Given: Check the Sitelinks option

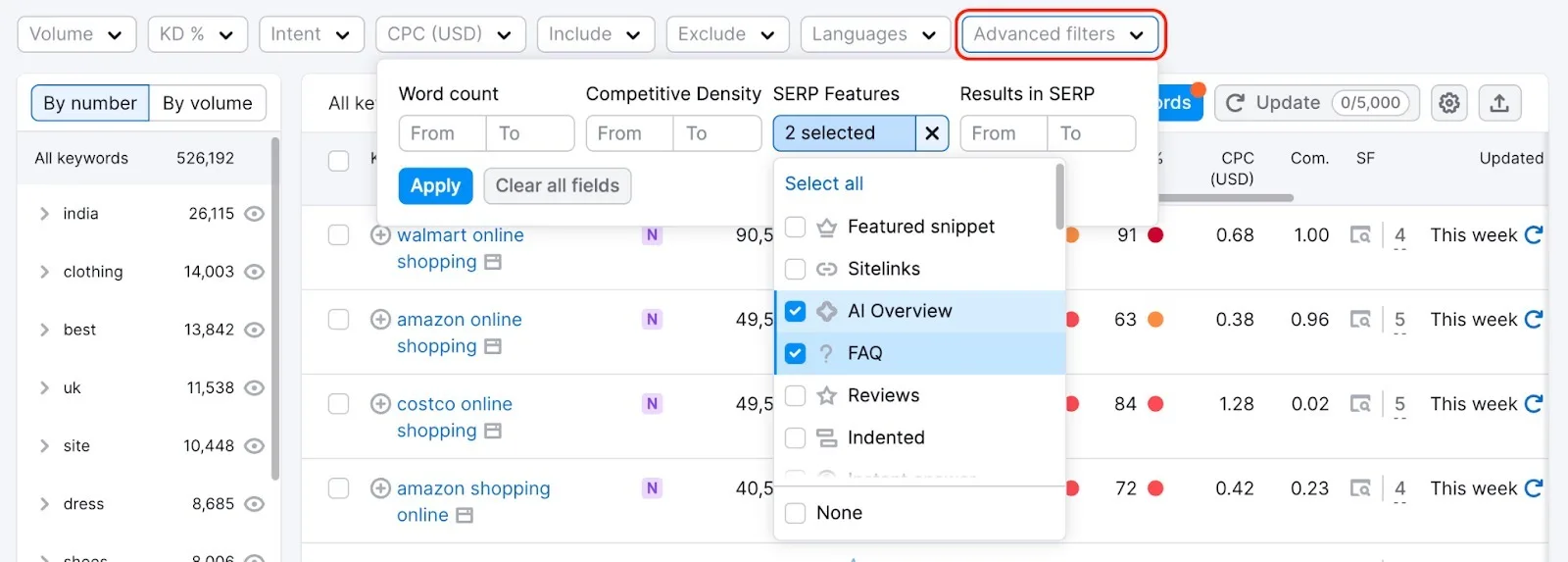Looking at the screenshot, I should [796, 269].
